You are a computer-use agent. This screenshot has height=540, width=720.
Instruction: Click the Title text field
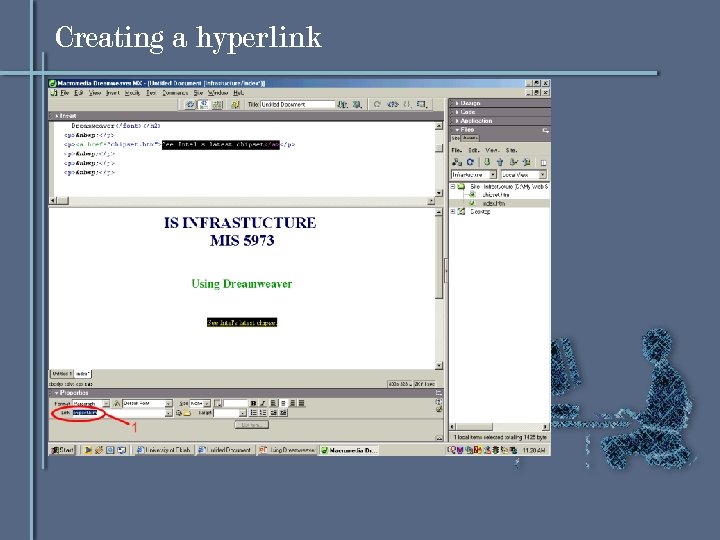click(298, 105)
